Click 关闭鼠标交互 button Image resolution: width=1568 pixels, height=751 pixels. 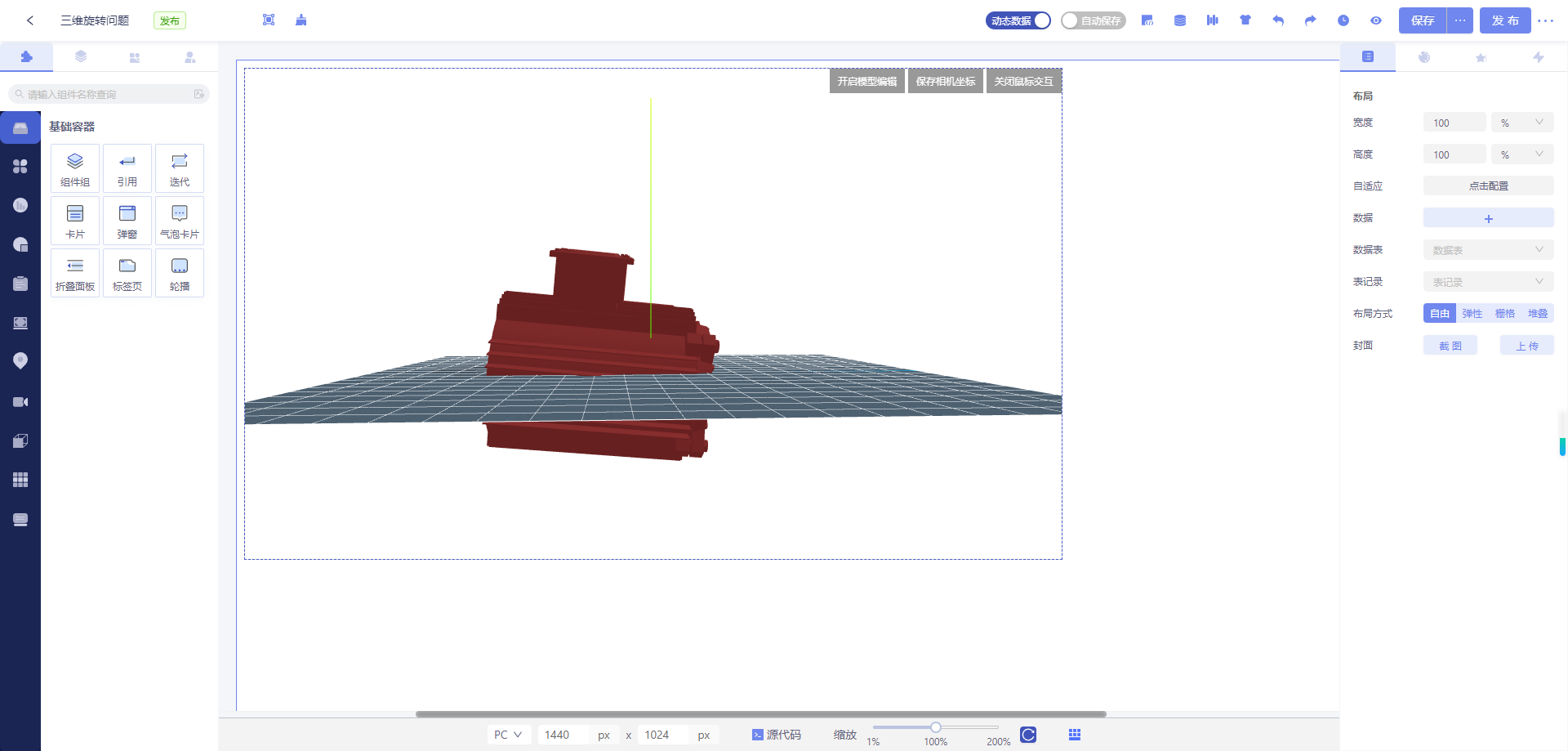(1024, 81)
